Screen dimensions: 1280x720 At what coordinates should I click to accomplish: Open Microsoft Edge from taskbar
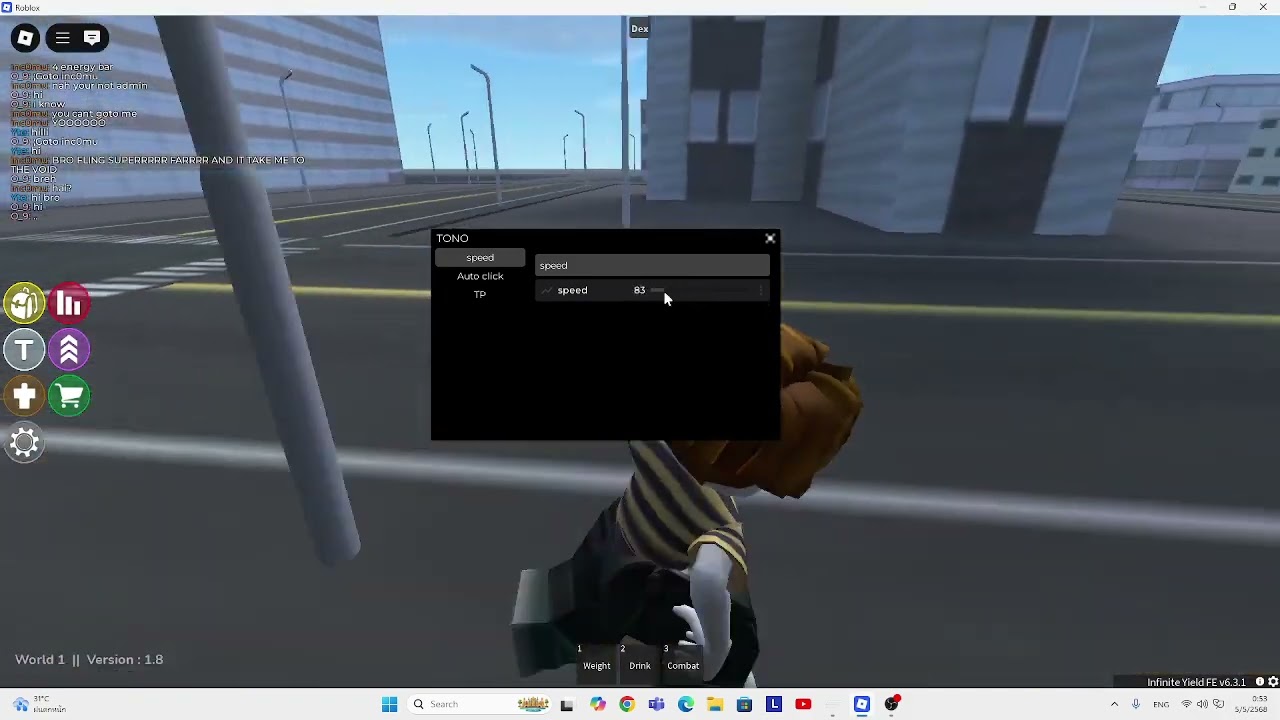[x=686, y=704]
